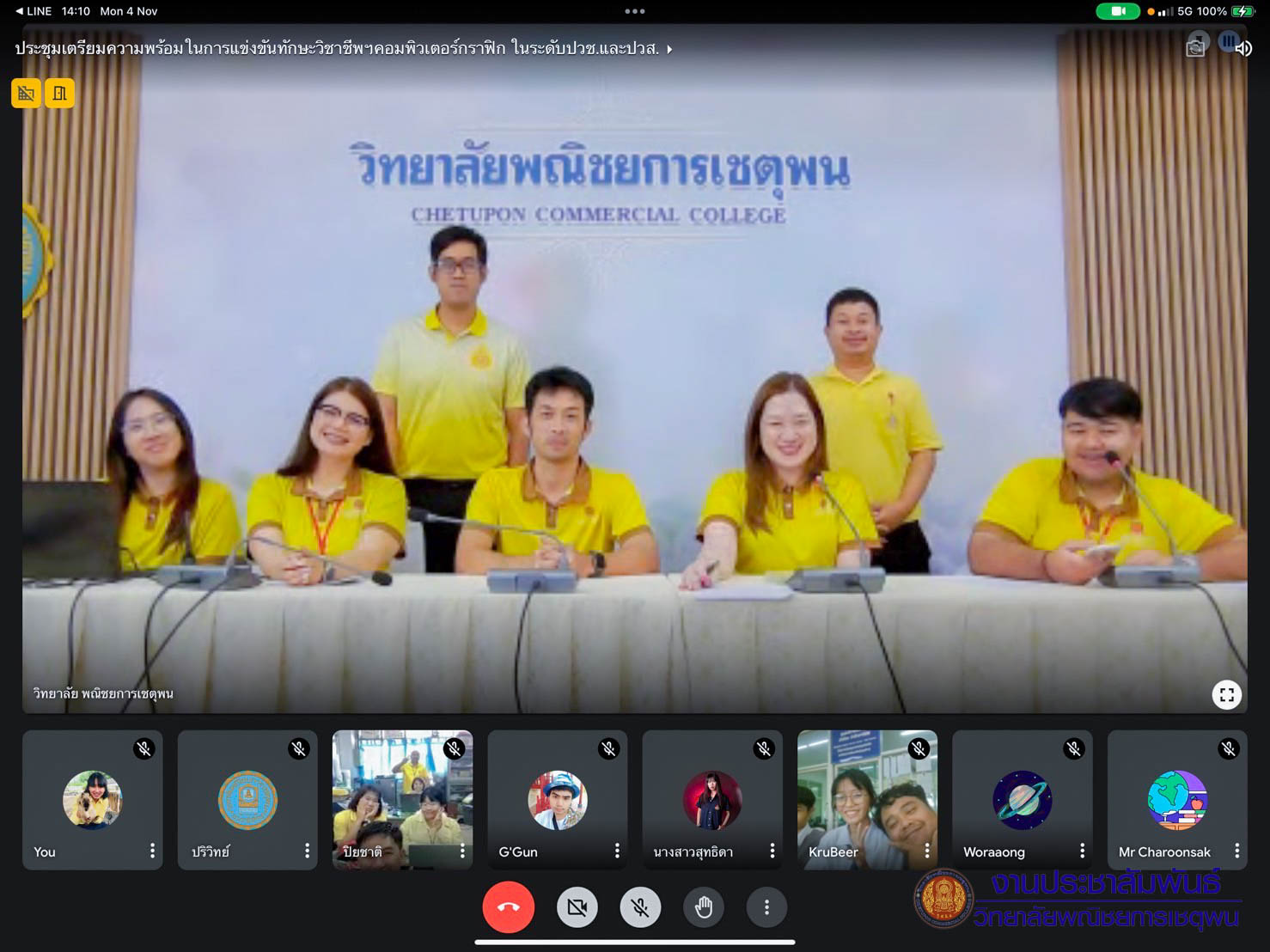The width and height of the screenshot is (1270, 952).
Task: Tap the 'KruBeer' name label
Action: coord(833,851)
